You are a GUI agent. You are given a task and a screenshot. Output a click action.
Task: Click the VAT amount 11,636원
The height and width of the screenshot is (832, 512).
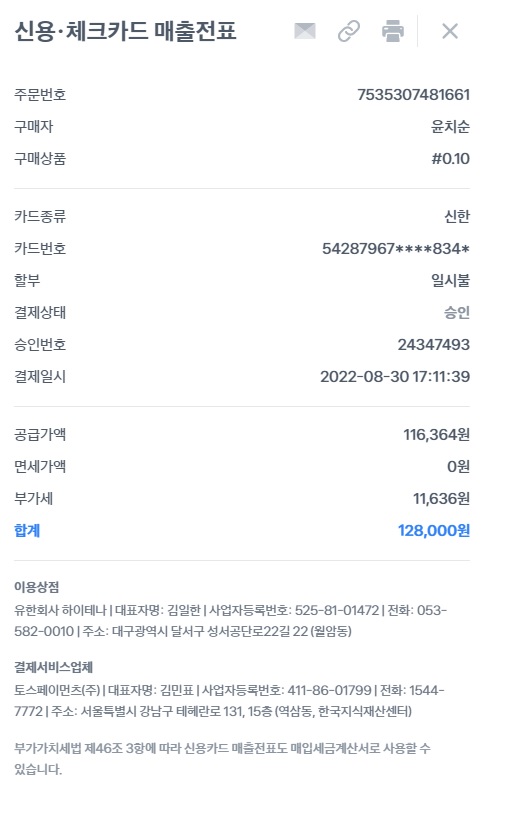[441, 498]
